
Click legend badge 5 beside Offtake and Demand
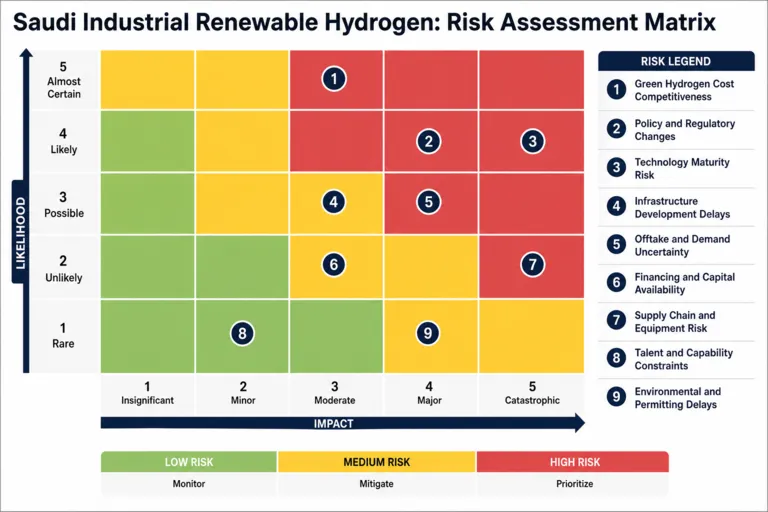click(x=616, y=244)
